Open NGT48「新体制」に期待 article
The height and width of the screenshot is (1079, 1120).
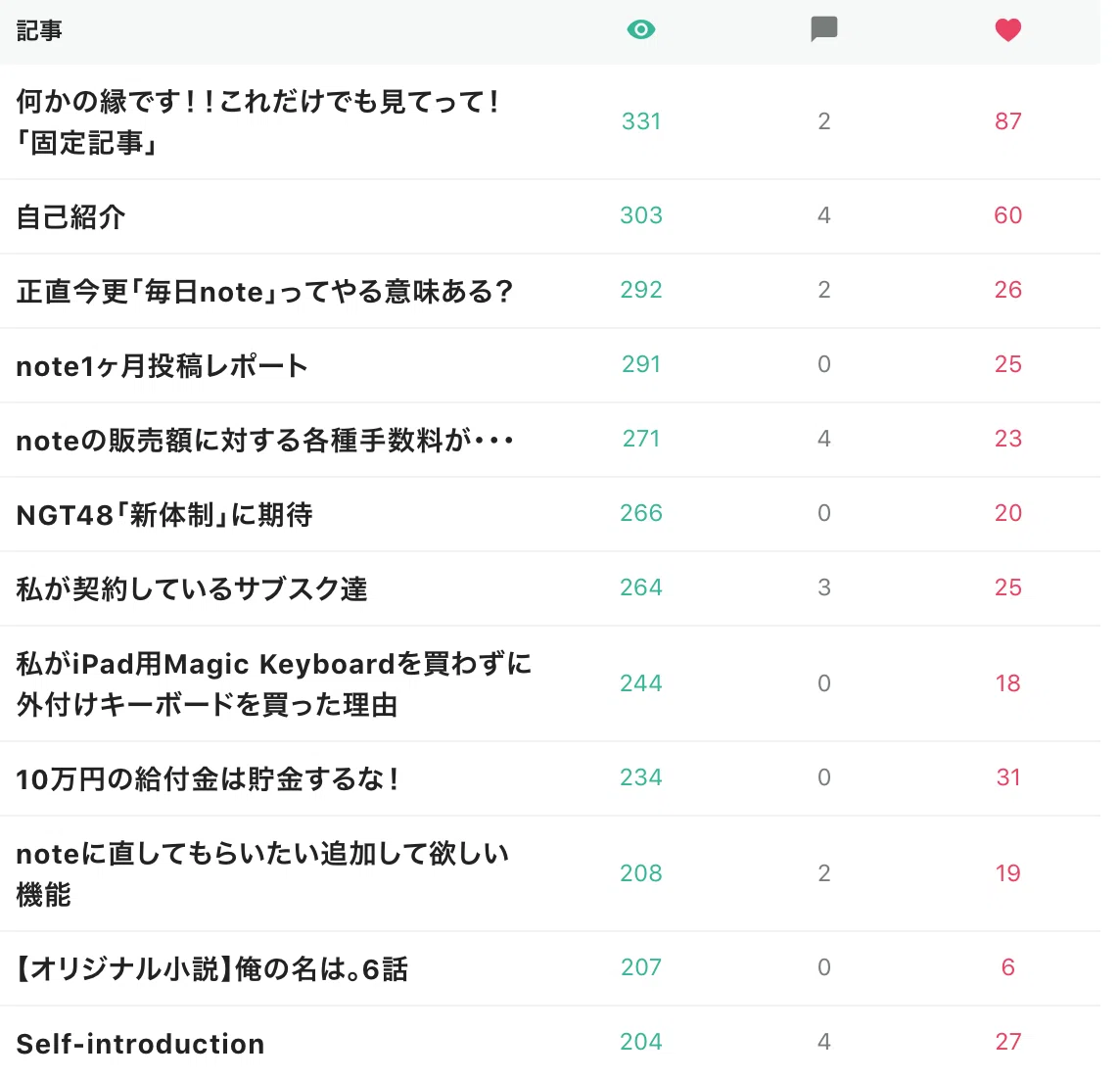[164, 514]
